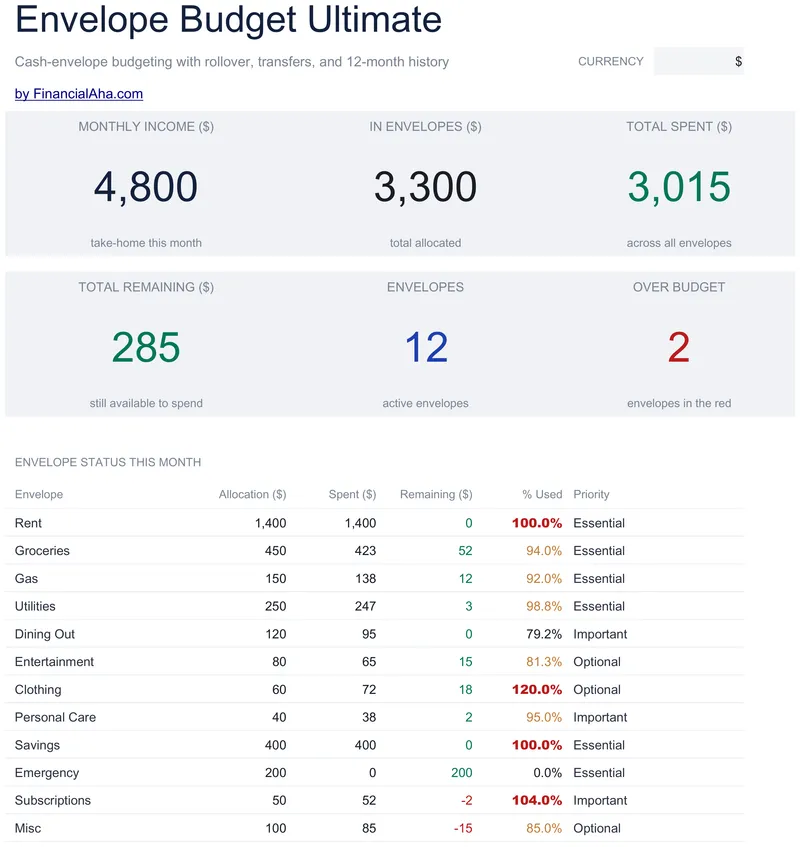Click Personal Care % used 95.0%
This screenshot has height=847, width=800.
click(544, 717)
